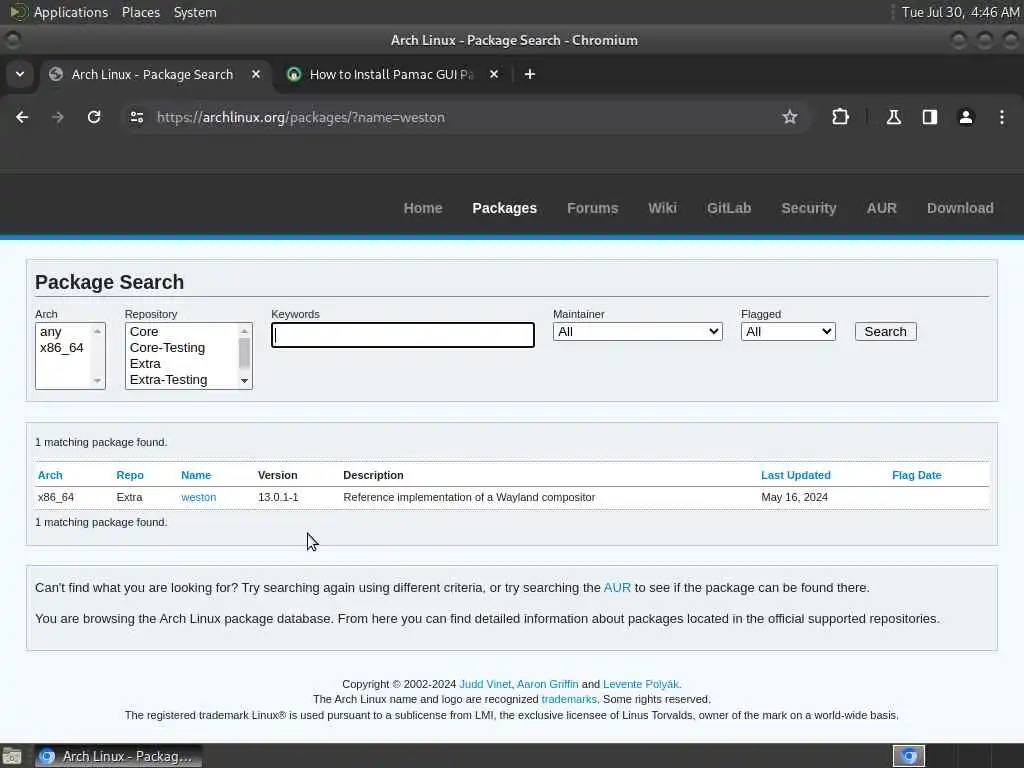1024x768 pixels.
Task: Click the forward navigation arrow
Action: pyautogui.click(x=58, y=117)
